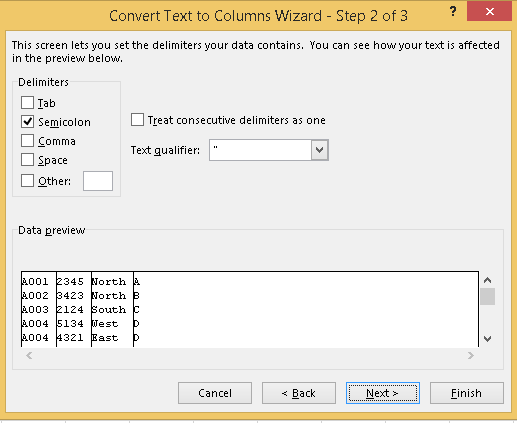Click the Other delimiter text field
This screenshot has width=517, height=423.
coord(98,181)
